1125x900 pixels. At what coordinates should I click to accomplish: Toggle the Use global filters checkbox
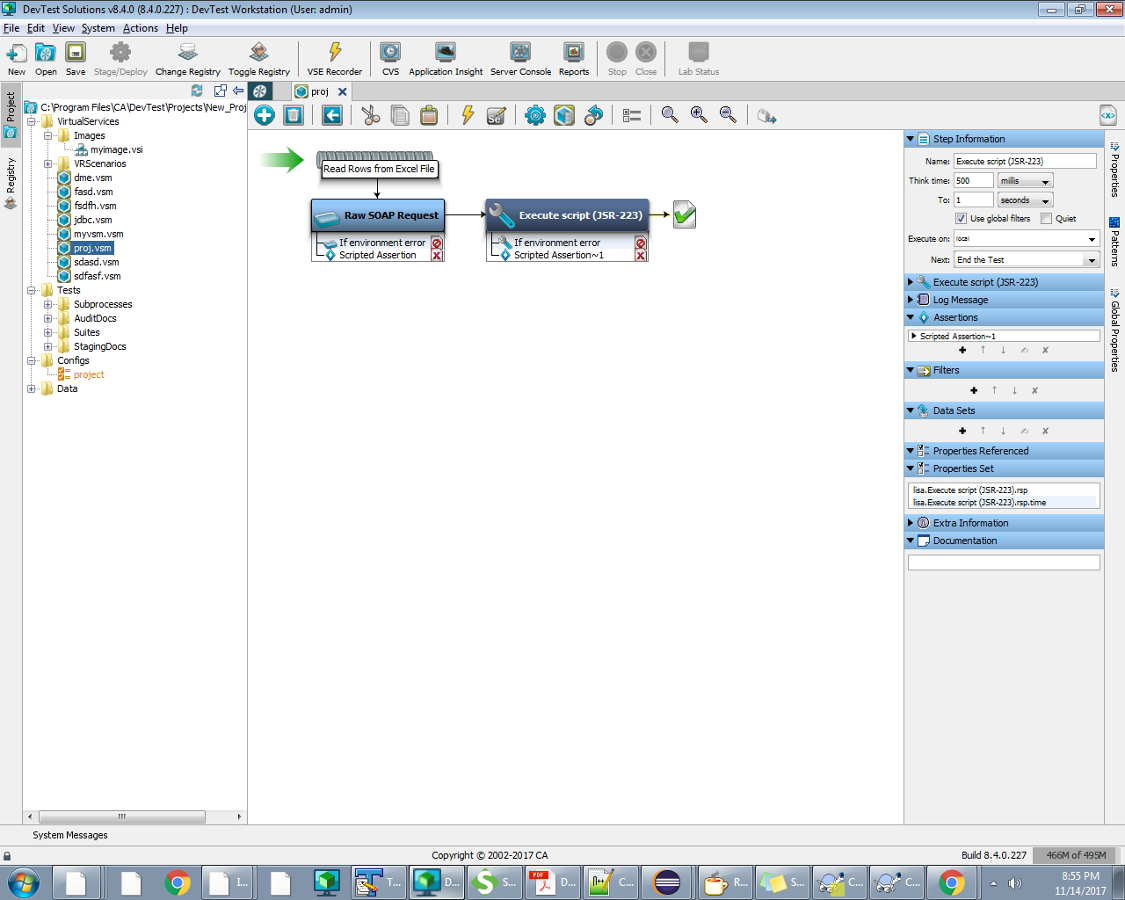coord(961,219)
